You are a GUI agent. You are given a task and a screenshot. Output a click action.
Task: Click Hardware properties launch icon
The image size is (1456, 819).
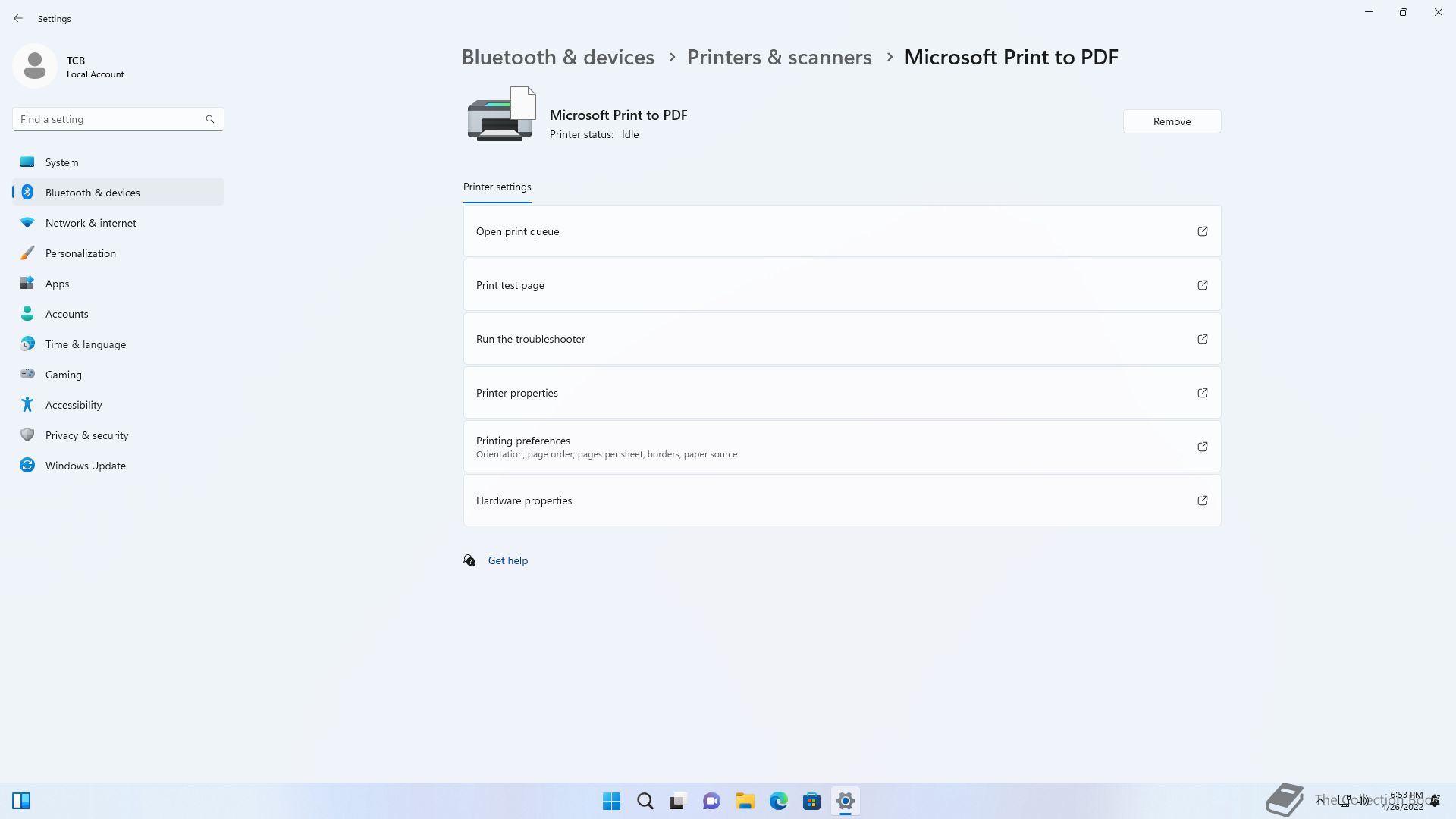1202,500
